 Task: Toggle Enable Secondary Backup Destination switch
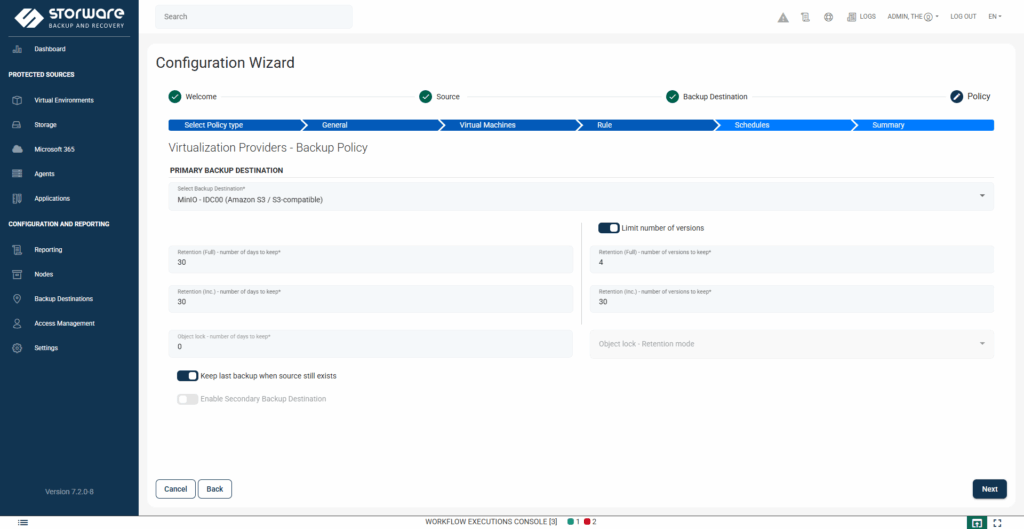point(187,399)
